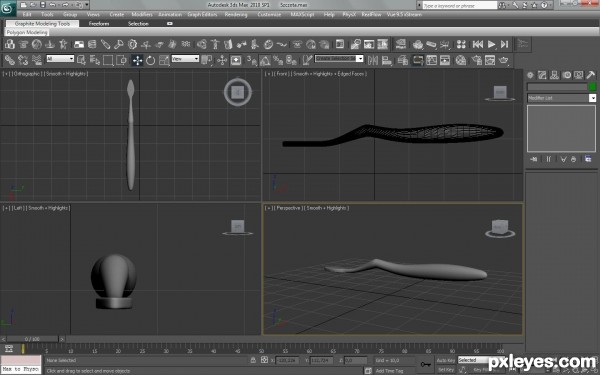Toggle Keyboard Shortcut Override button
The image size is (600, 375).
coord(236,60)
